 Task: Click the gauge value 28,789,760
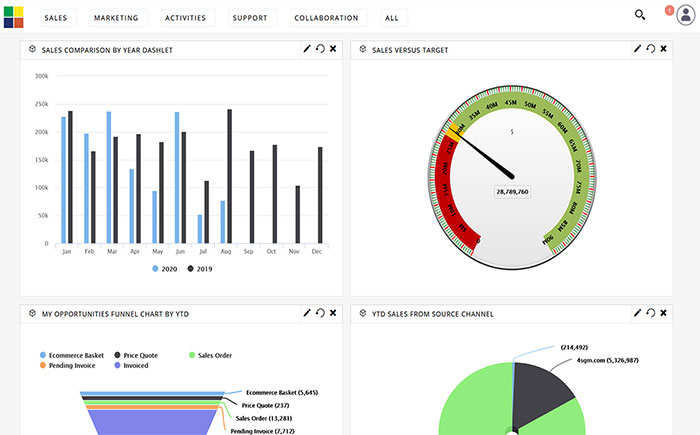coord(512,192)
